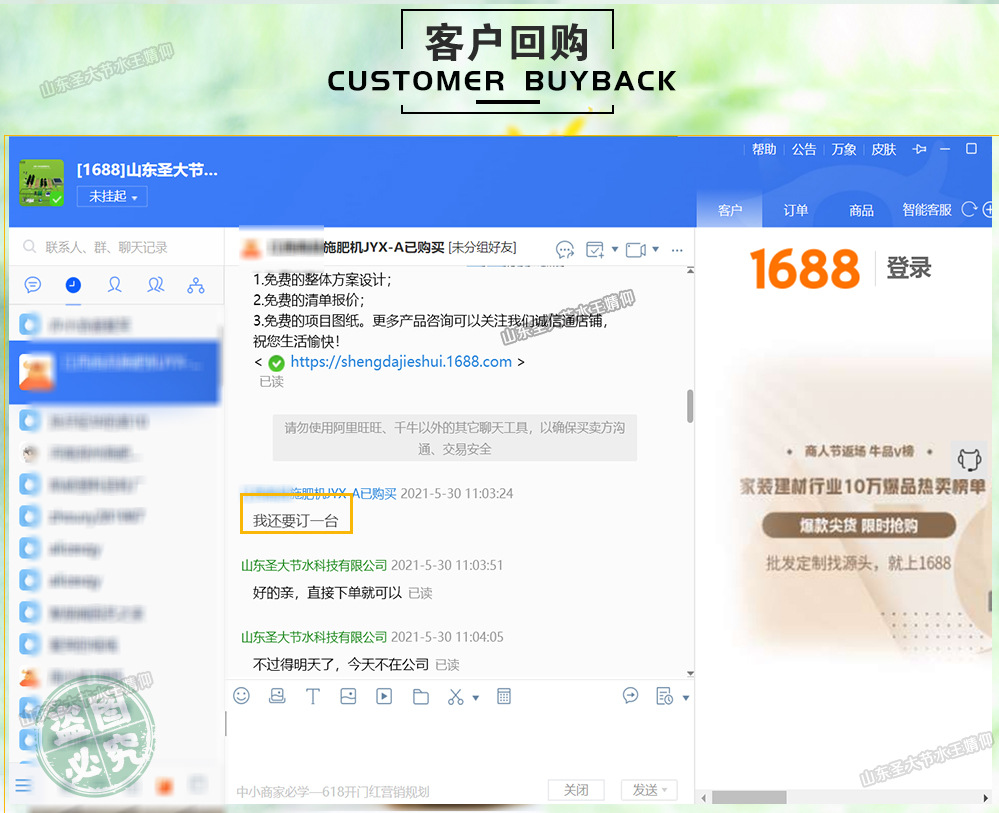Expand the screenshot scissors dropdown arrow
The width and height of the screenshot is (999, 813).
[475, 698]
